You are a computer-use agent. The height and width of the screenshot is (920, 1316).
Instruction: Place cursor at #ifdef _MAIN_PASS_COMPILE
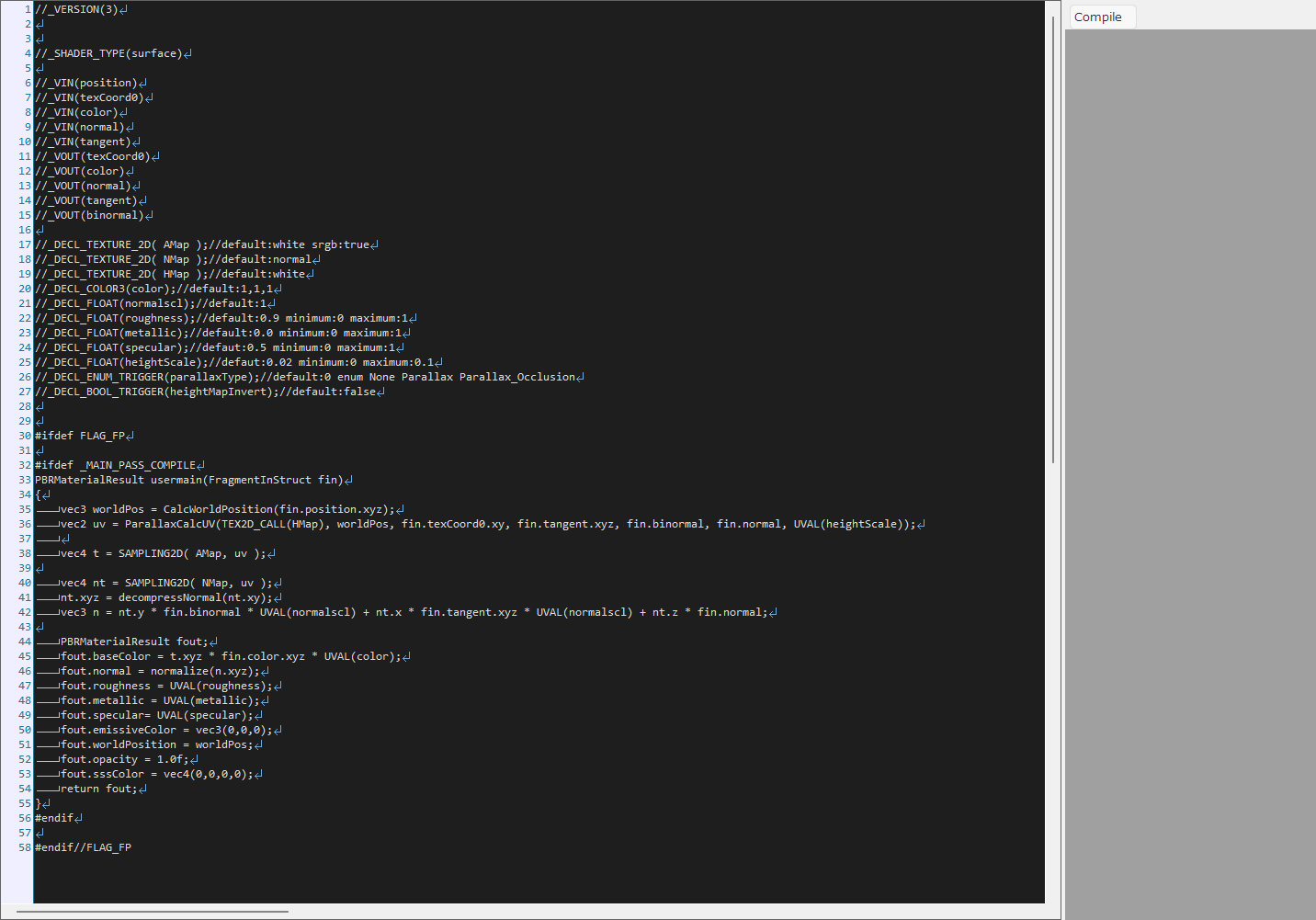coord(115,465)
